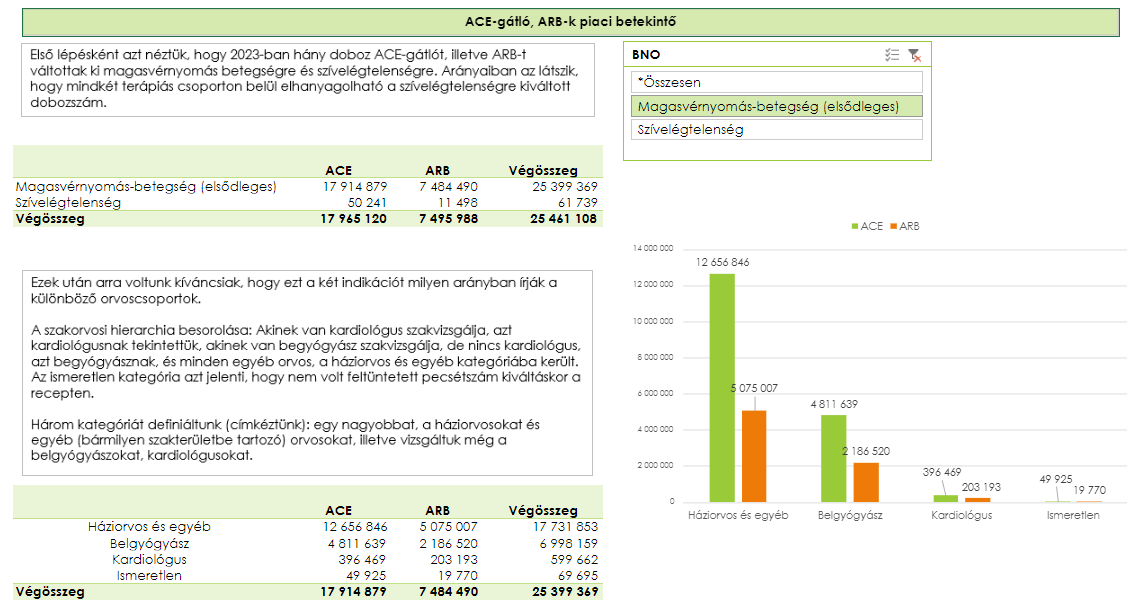The height and width of the screenshot is (607, 1127).
Task: Select the orange ARB bar for Belgyógyász
Action: (x=866, y=482)
